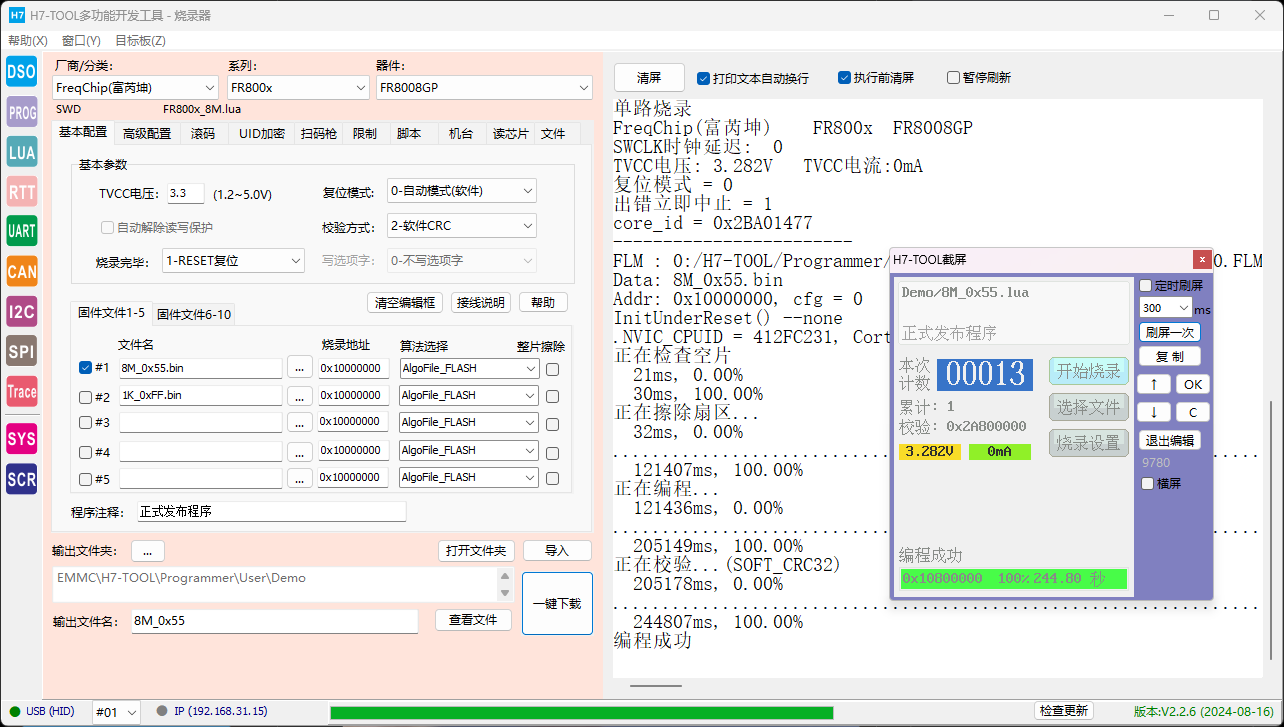Open the SPI module
The height and width of the screenshot is (727, 1284).
click(21, 351)
